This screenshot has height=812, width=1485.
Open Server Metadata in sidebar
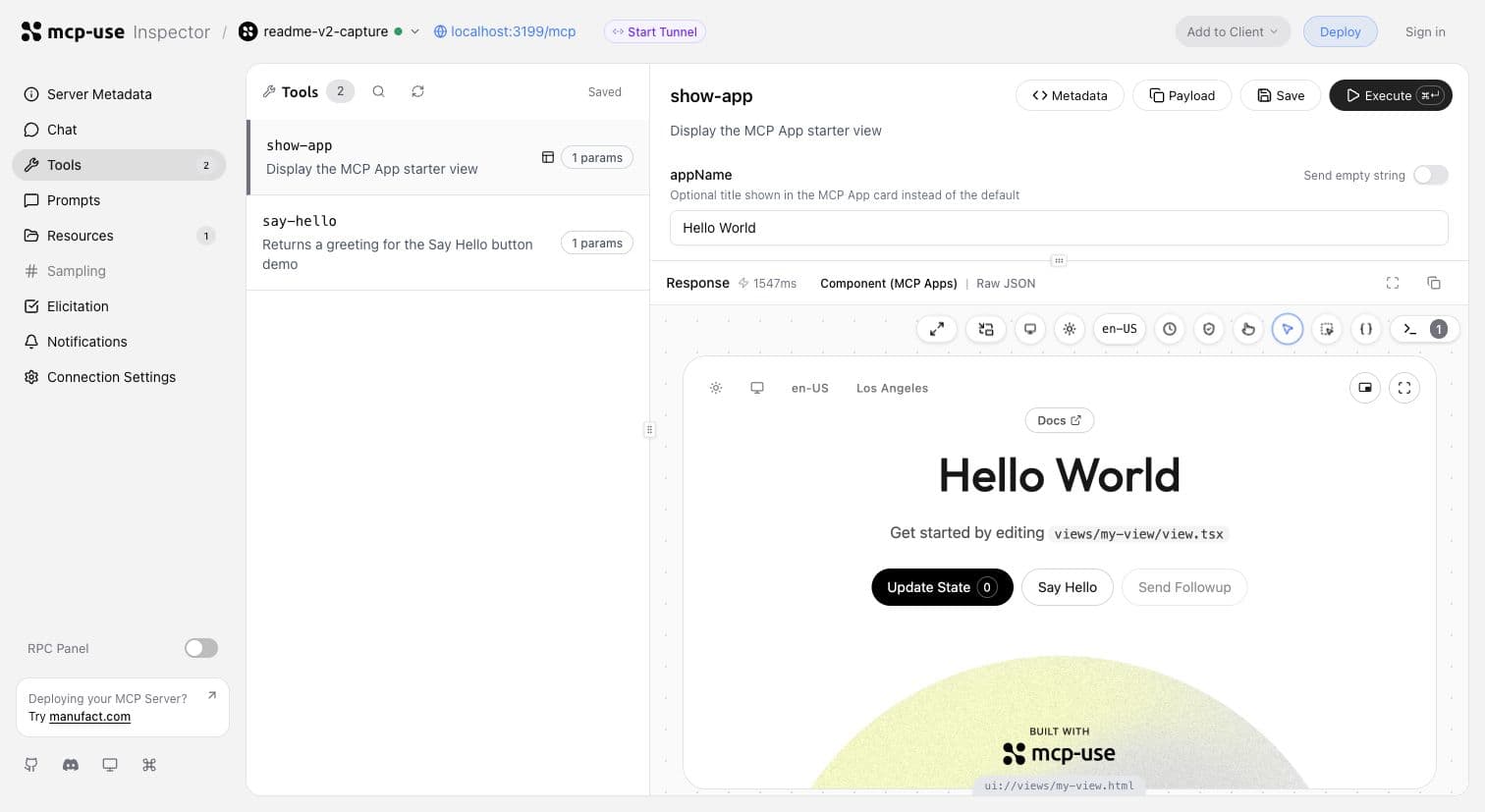119,94
